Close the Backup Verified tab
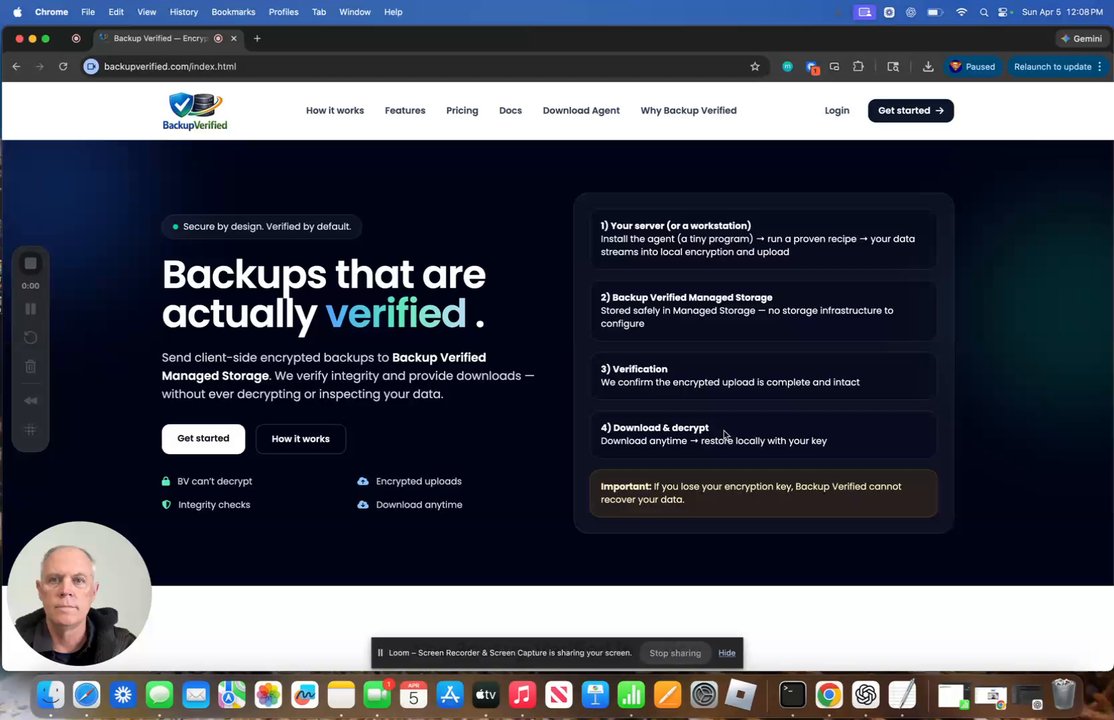This screenshot has width=1114, height=720. tap(234, 38)
